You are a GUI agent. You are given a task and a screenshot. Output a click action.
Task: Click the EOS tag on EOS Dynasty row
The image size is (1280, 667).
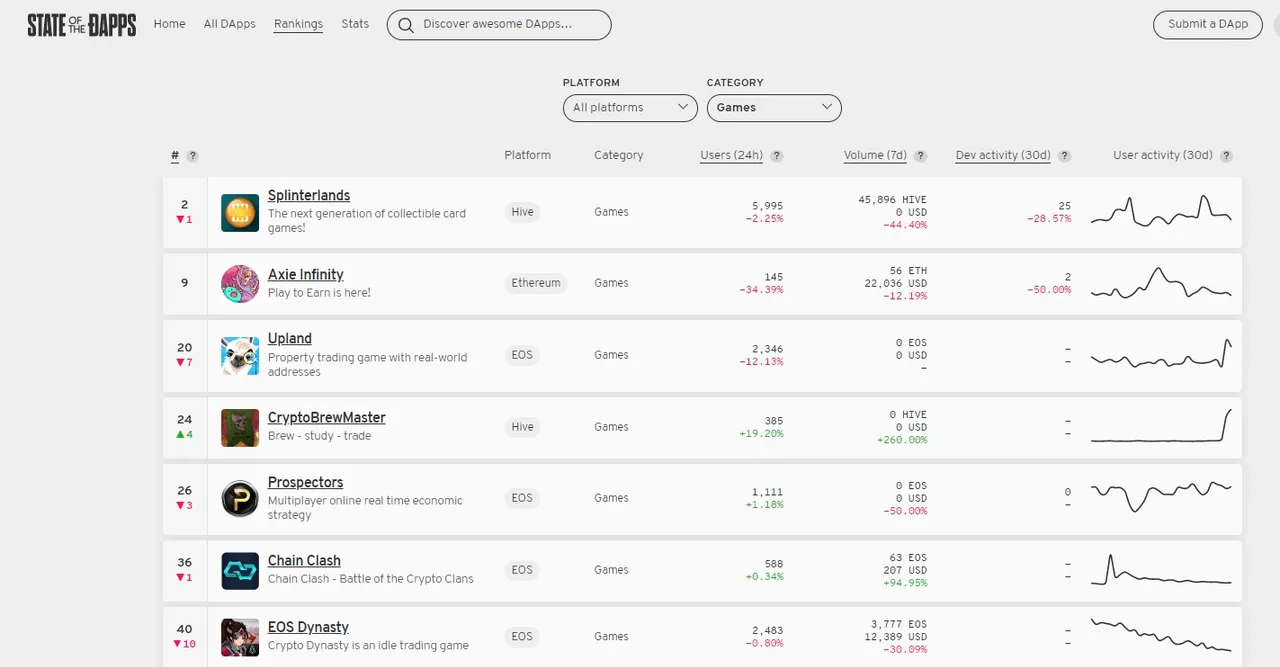(x=522, y=637)
